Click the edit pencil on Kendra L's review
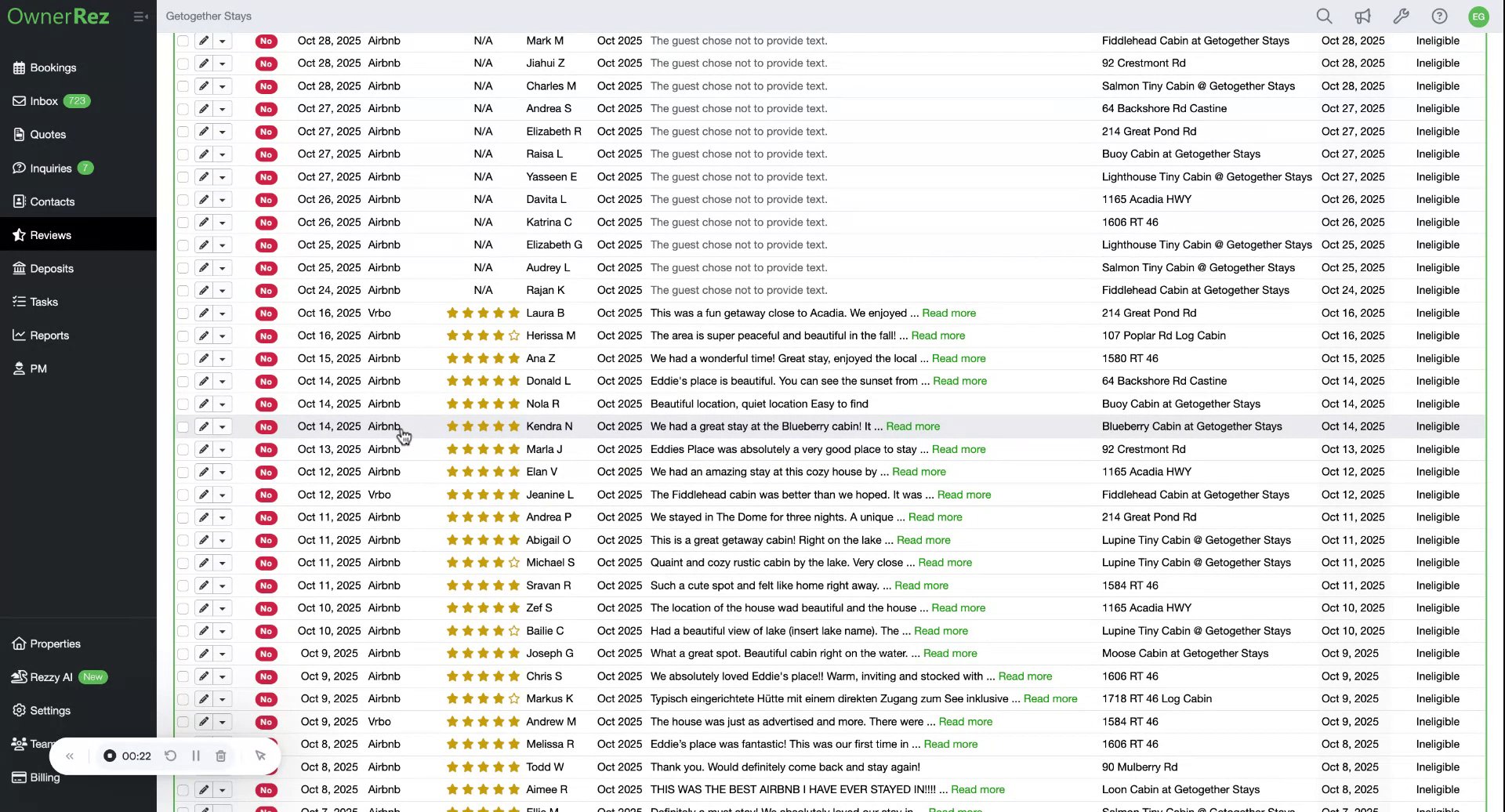1505x812 pixels. coord(202,426)
